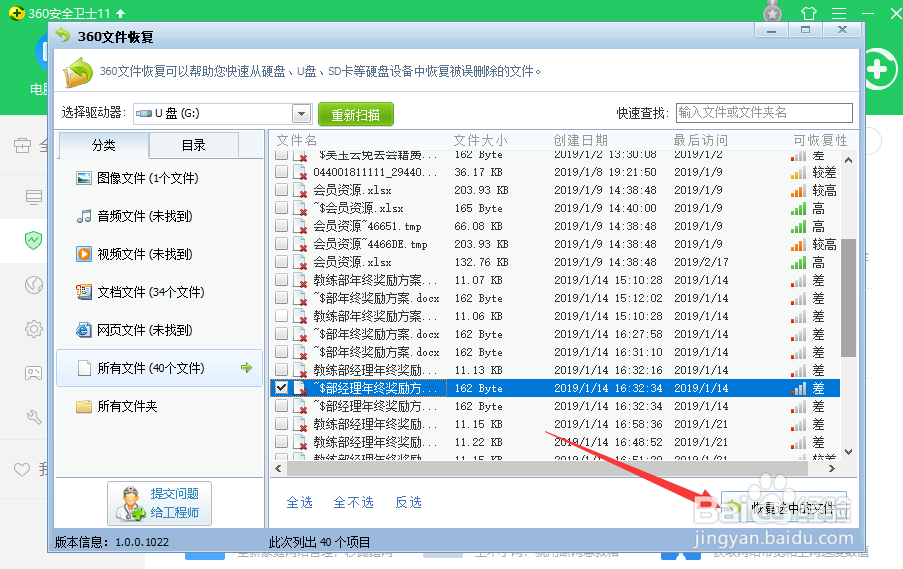Image resolution: width=903 pixels, height=569 pixels.
Task: Select checkbox for 044001811111_29440 file
Action: pos(281,172)
